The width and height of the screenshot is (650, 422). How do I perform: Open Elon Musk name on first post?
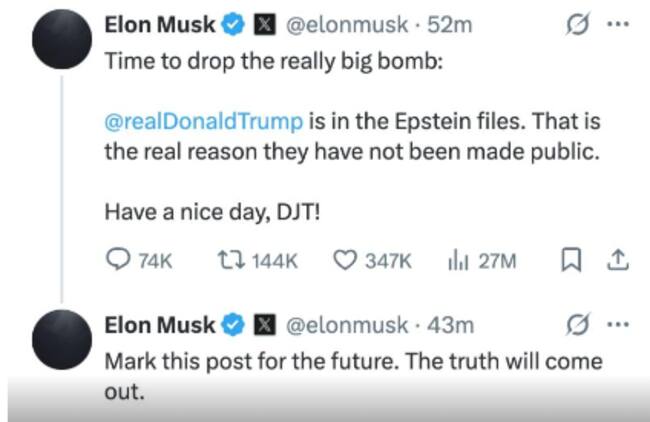158,26
